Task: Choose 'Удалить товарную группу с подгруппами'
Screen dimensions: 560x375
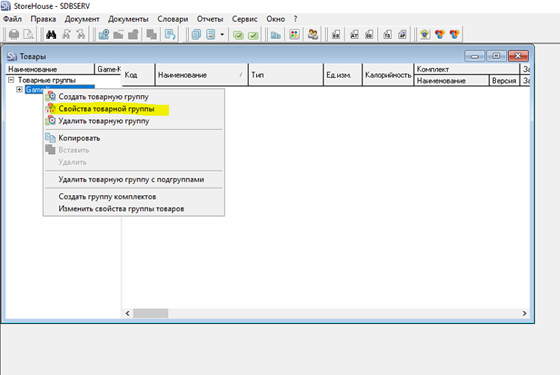Action: pyautogui.click(x=134, y=179)
